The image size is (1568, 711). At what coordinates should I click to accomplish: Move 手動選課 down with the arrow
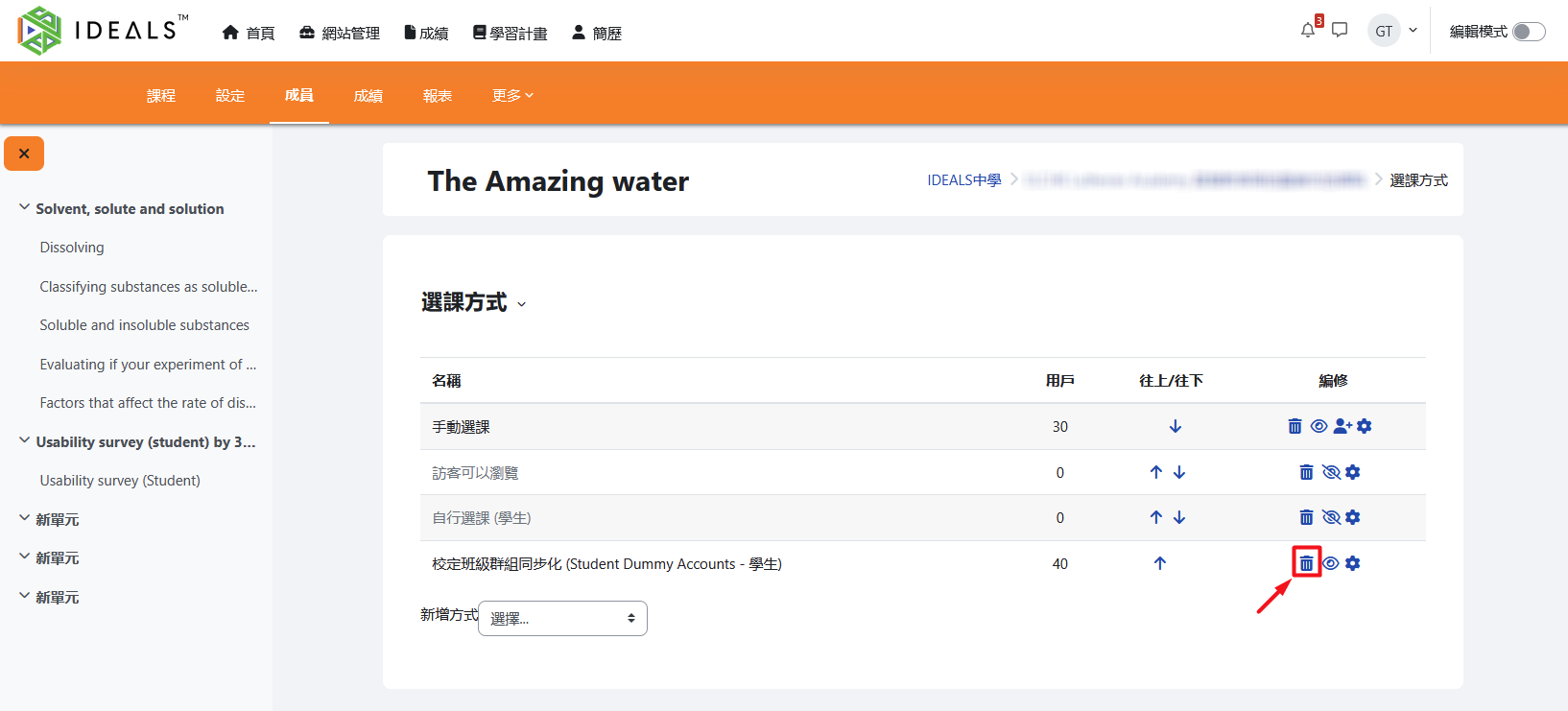1176,426
